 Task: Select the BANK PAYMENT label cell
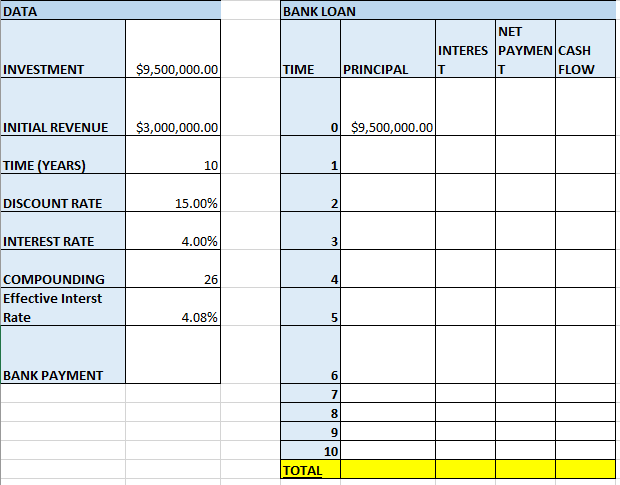[x=63, y=355]
